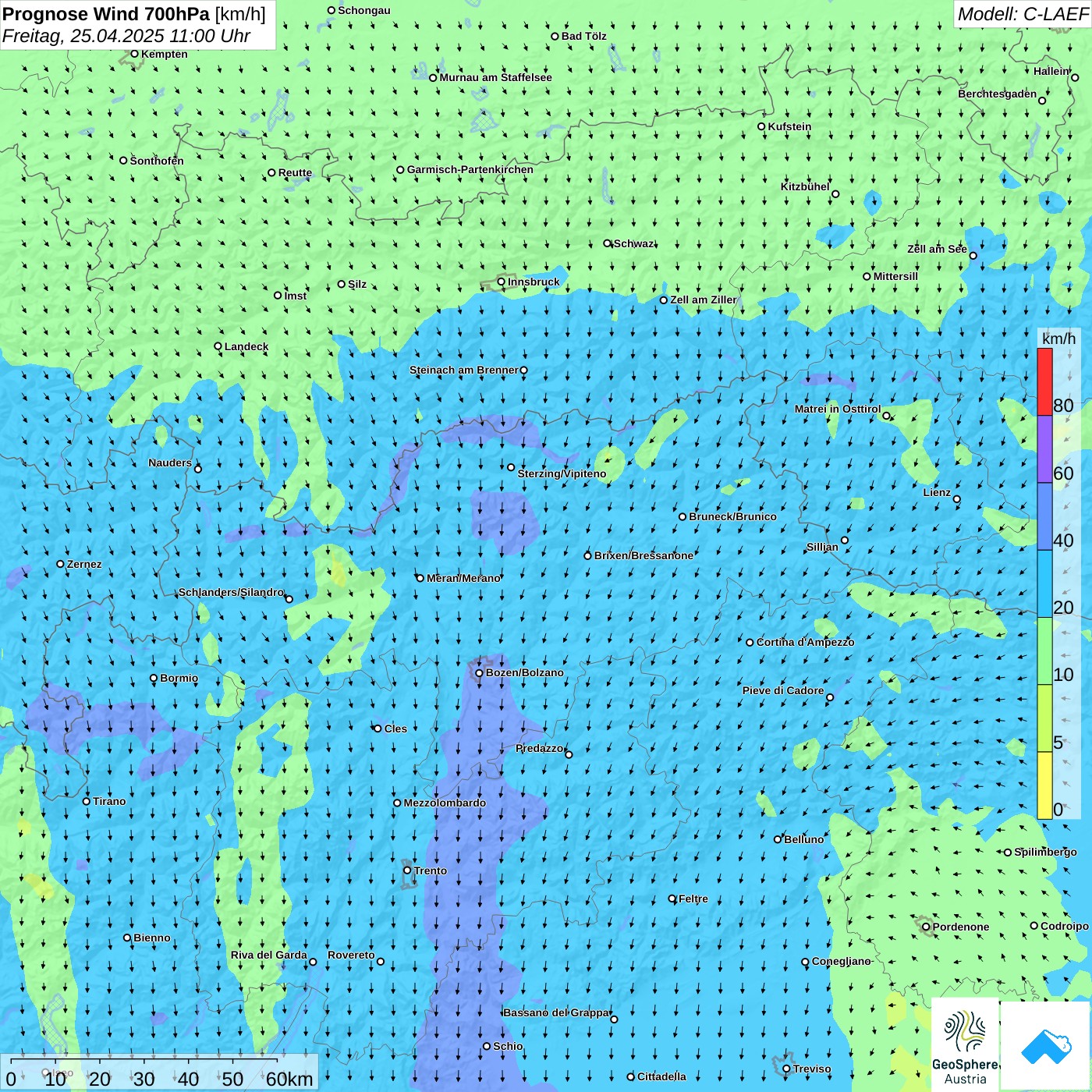
Task: Click the yellow 0–5 legend segment
Action: point(1044,785)
